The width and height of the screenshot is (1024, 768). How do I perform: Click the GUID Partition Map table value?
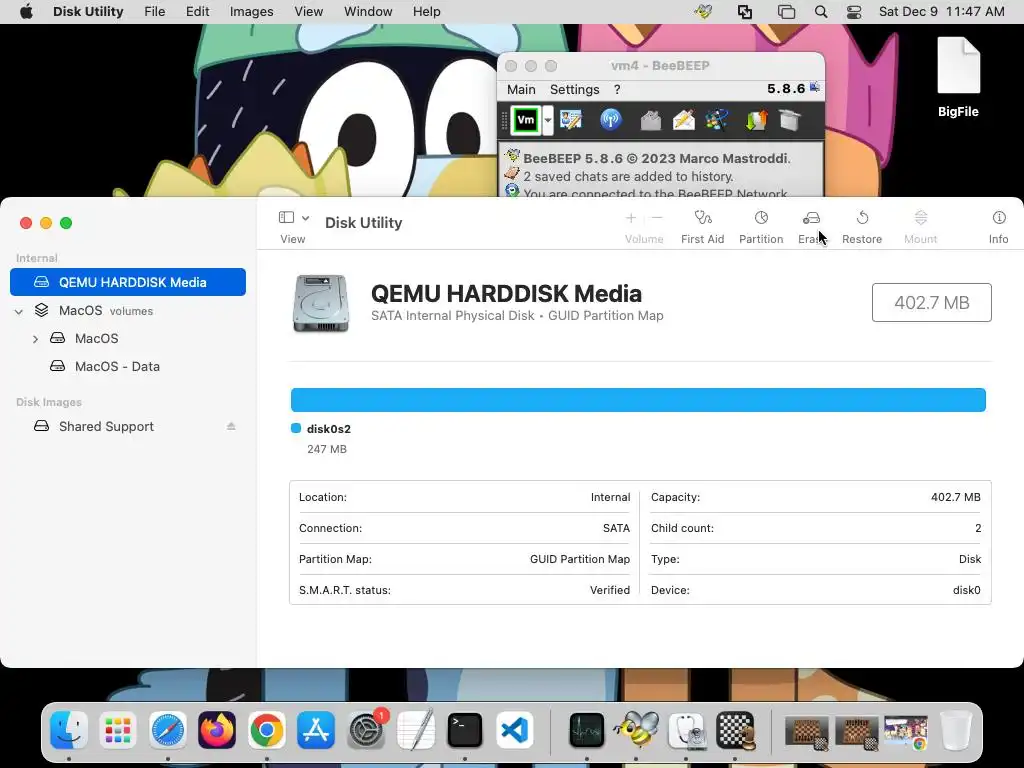(x=580, y=559)
